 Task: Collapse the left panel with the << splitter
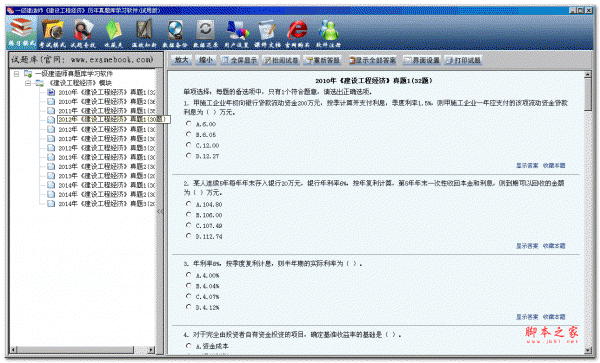tap(160, 211)
